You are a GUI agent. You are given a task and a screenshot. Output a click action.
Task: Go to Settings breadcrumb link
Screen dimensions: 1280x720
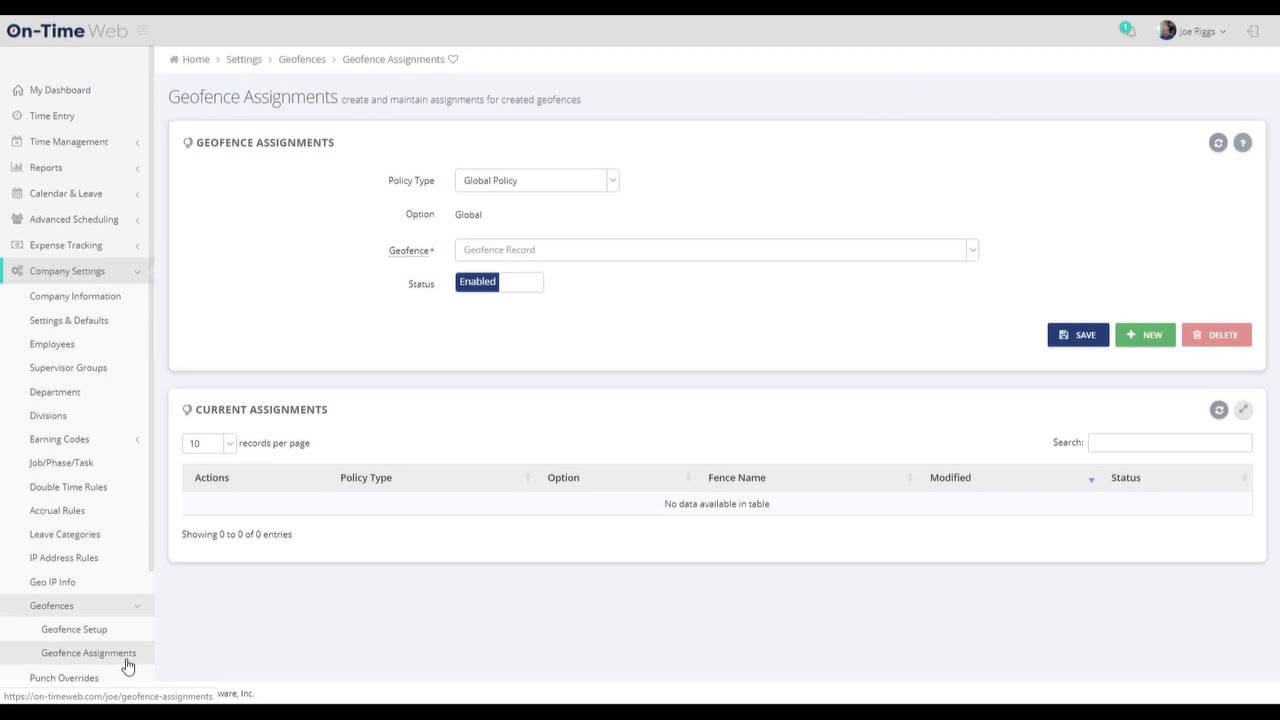pyautogui.click(x=244, y=59)
